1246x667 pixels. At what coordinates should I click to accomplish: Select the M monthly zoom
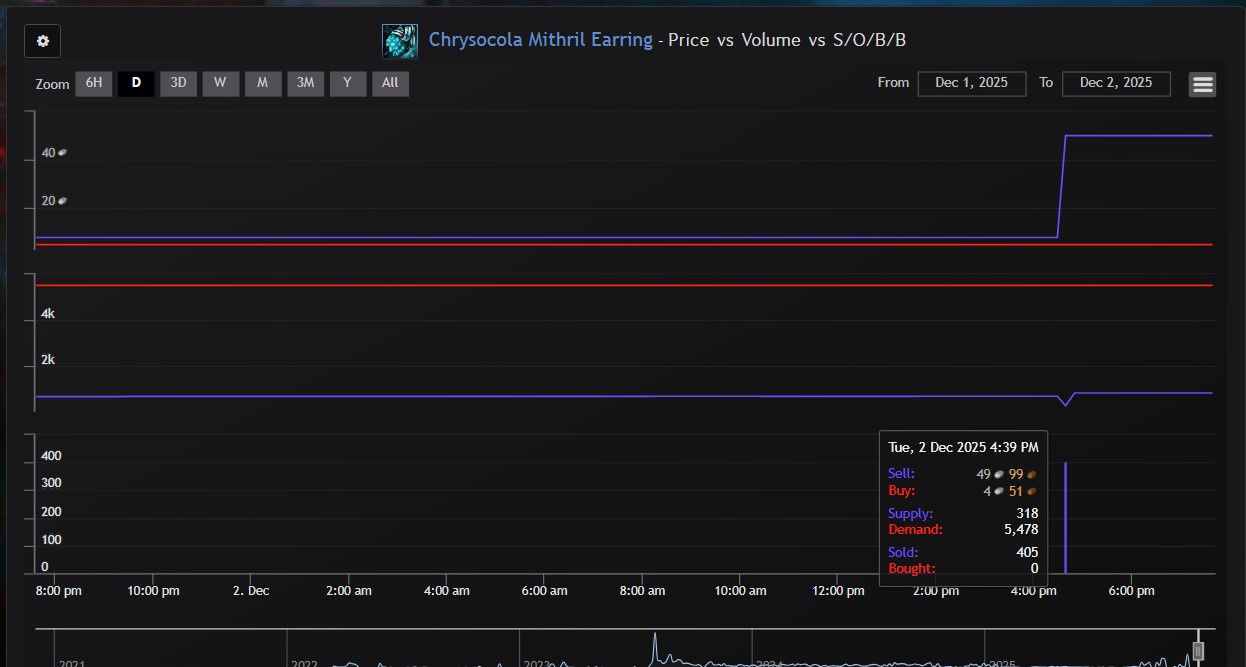[x=262, y=83]
